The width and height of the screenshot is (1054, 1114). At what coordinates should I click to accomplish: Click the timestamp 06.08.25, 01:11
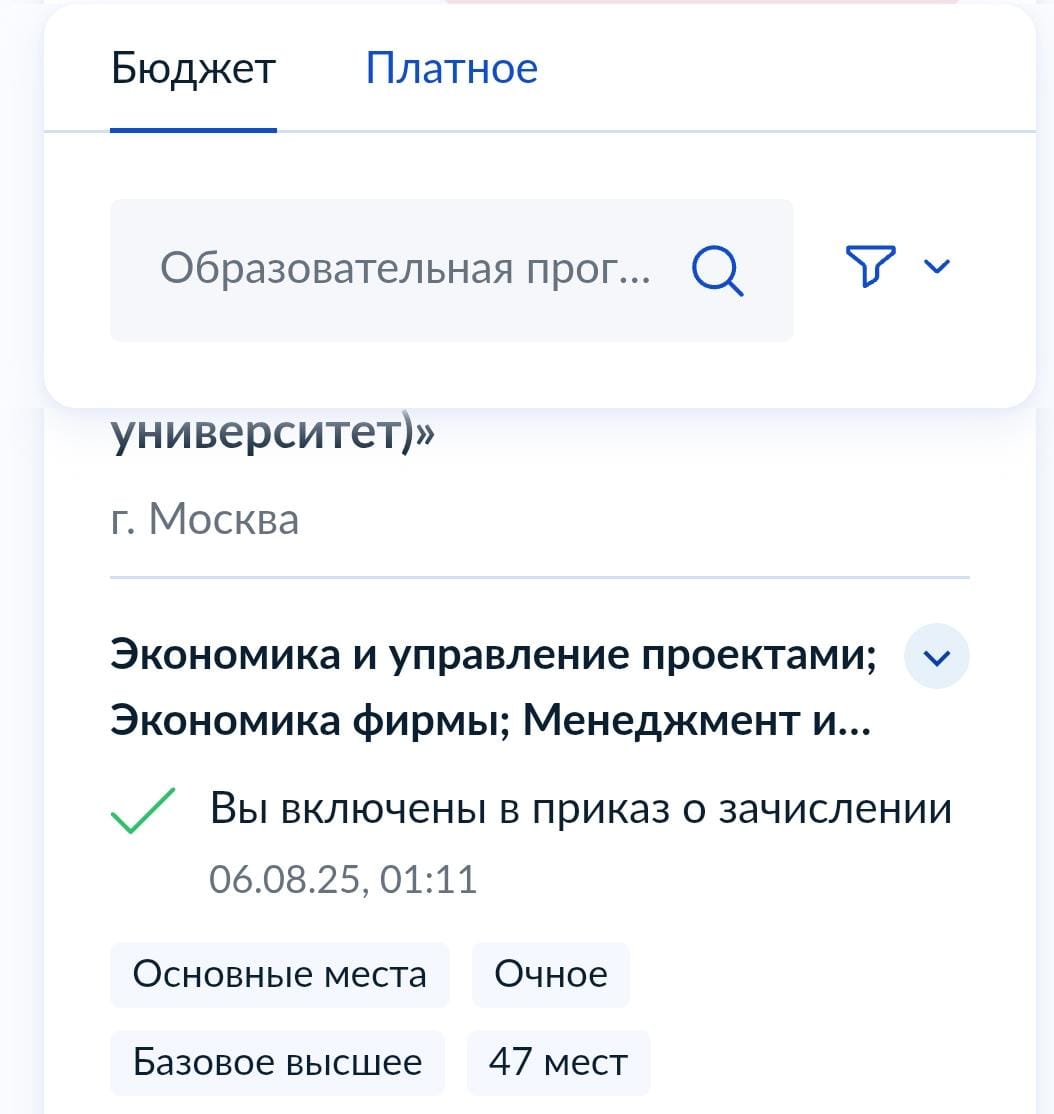click(343, 879)
